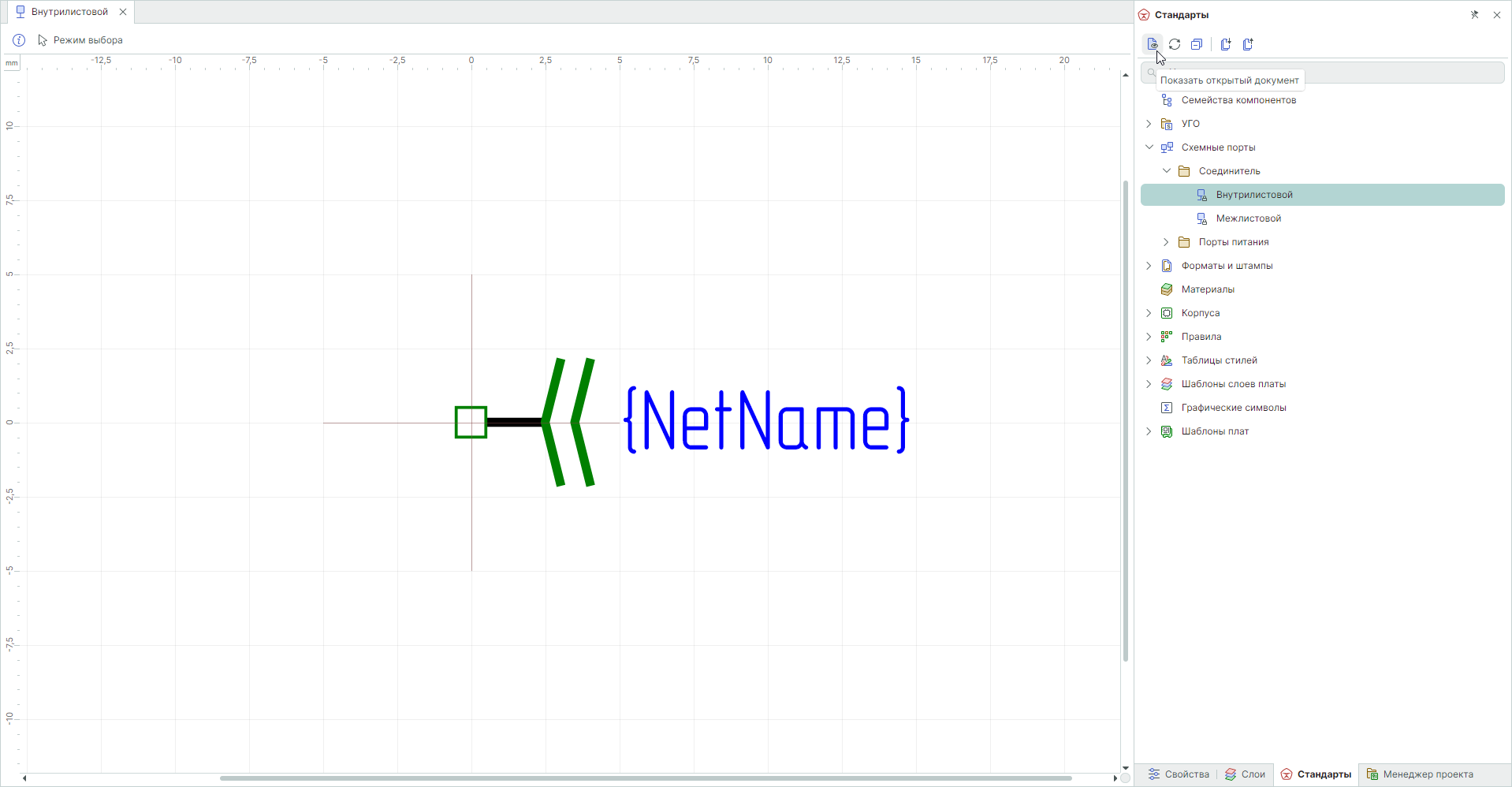Select the Графические символы icon

pos(1167,408)
